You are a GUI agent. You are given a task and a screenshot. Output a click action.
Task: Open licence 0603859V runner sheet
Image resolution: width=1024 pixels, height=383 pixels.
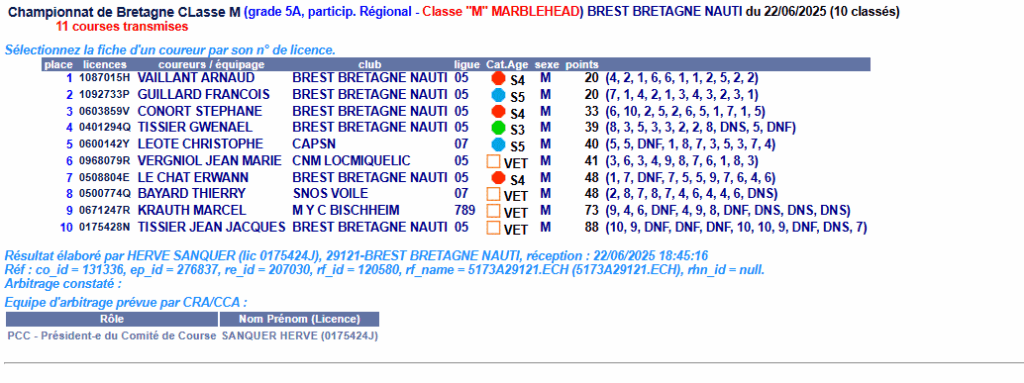click(104, 111)
